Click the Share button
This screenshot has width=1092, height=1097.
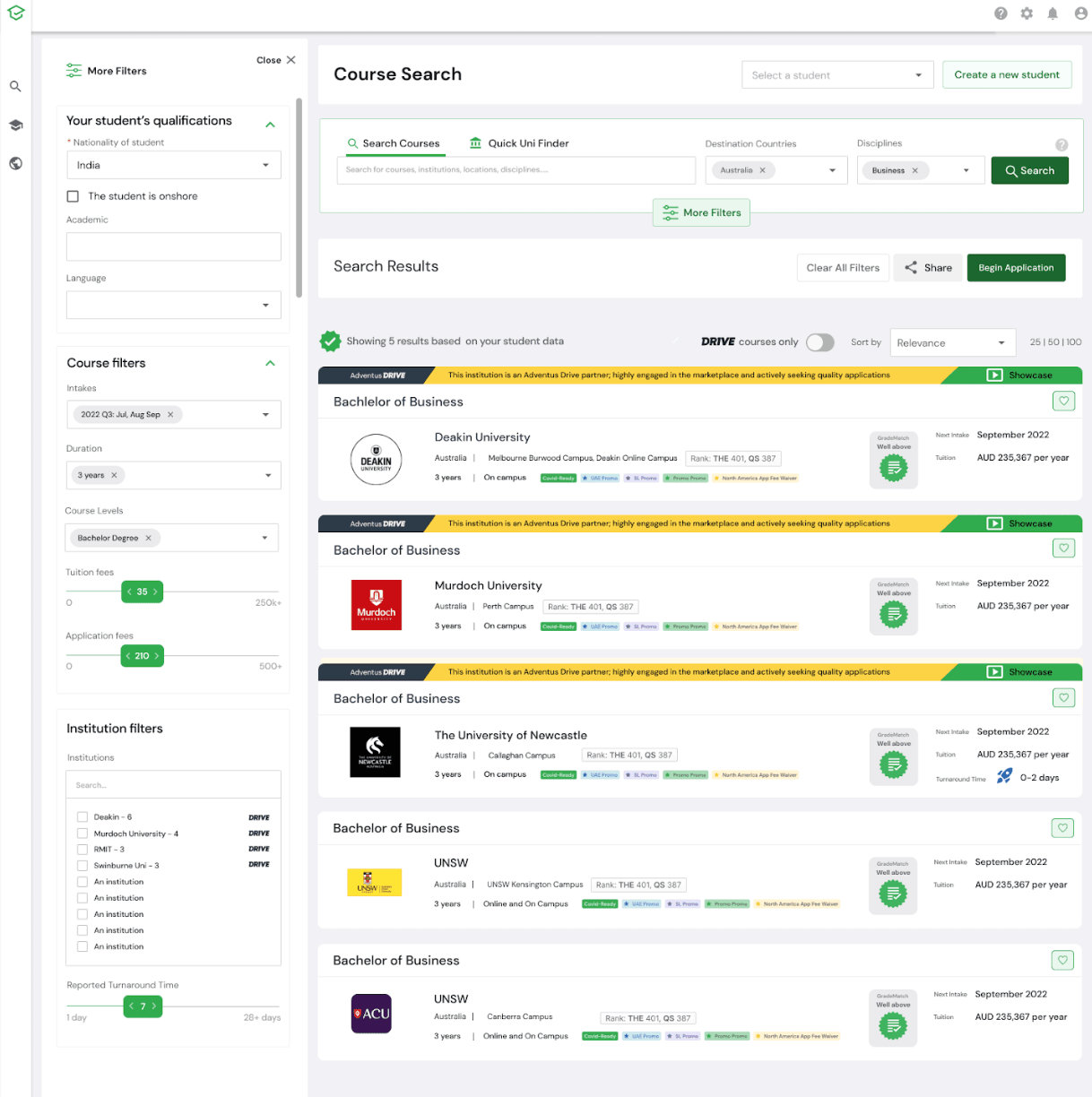click(x=928, y=267)
